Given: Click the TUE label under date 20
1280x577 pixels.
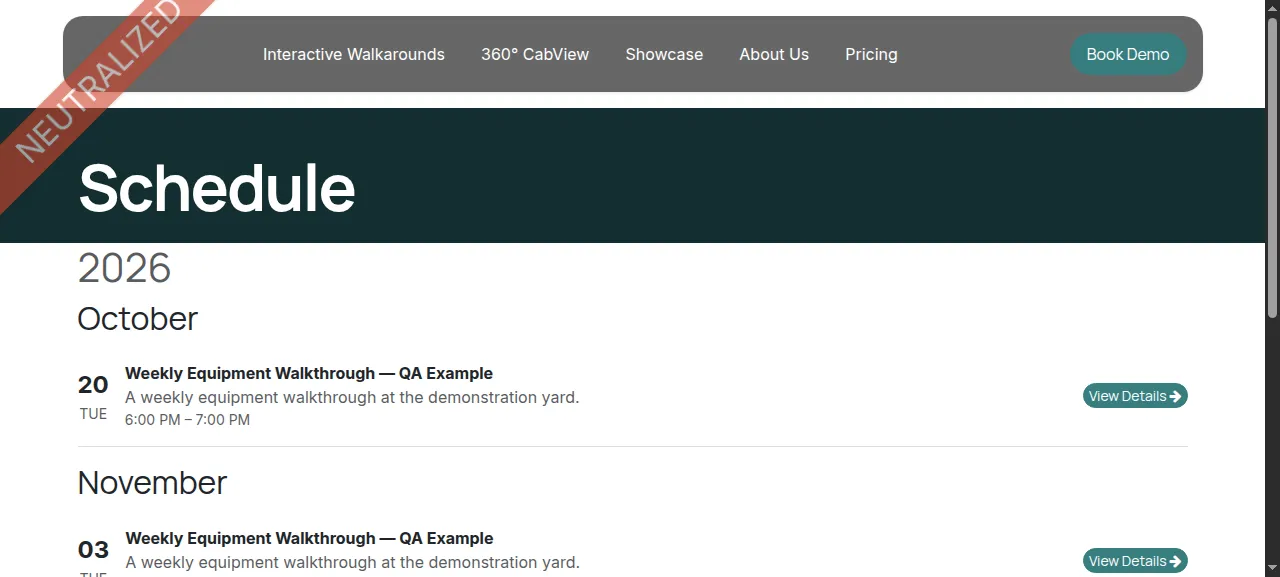Looking at the screenshot, I should click(x=93, y=414).
